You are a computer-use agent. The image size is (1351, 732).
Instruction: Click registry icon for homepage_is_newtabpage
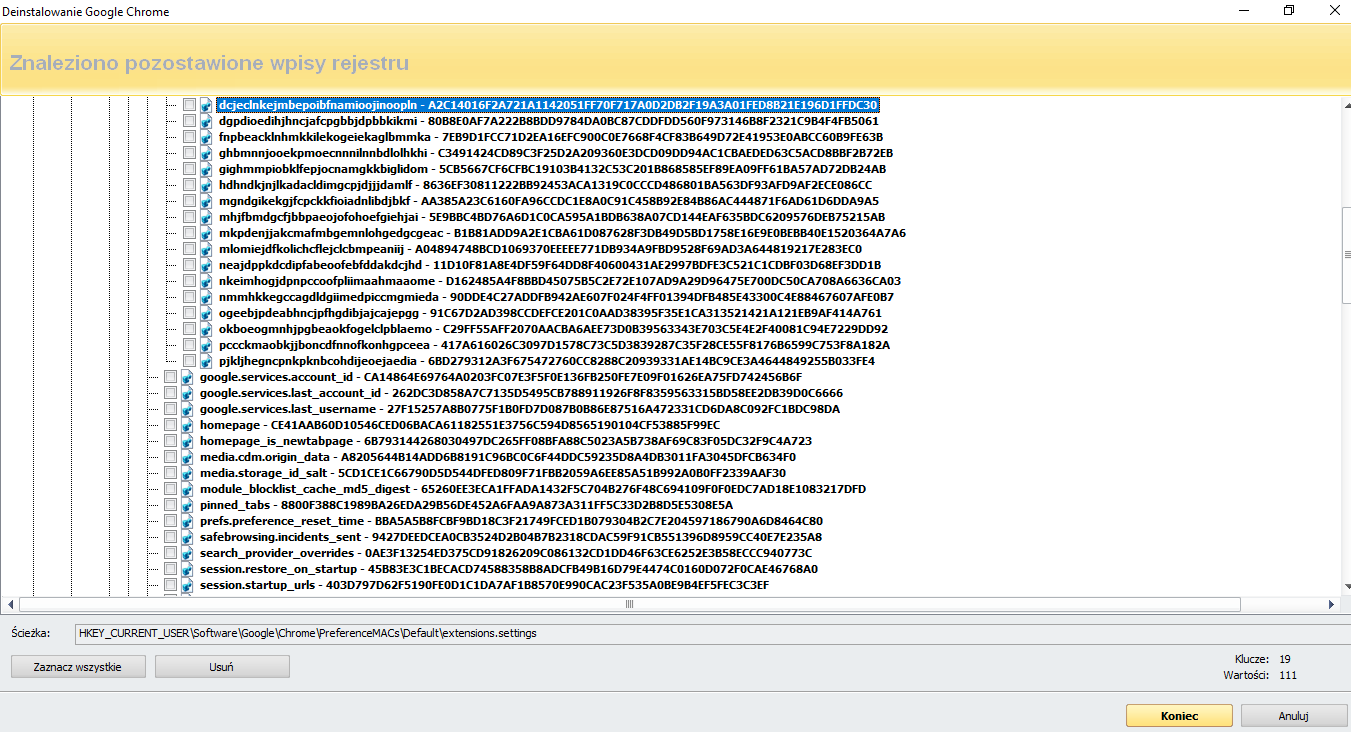pyautogui.click(x=187, y=441)
